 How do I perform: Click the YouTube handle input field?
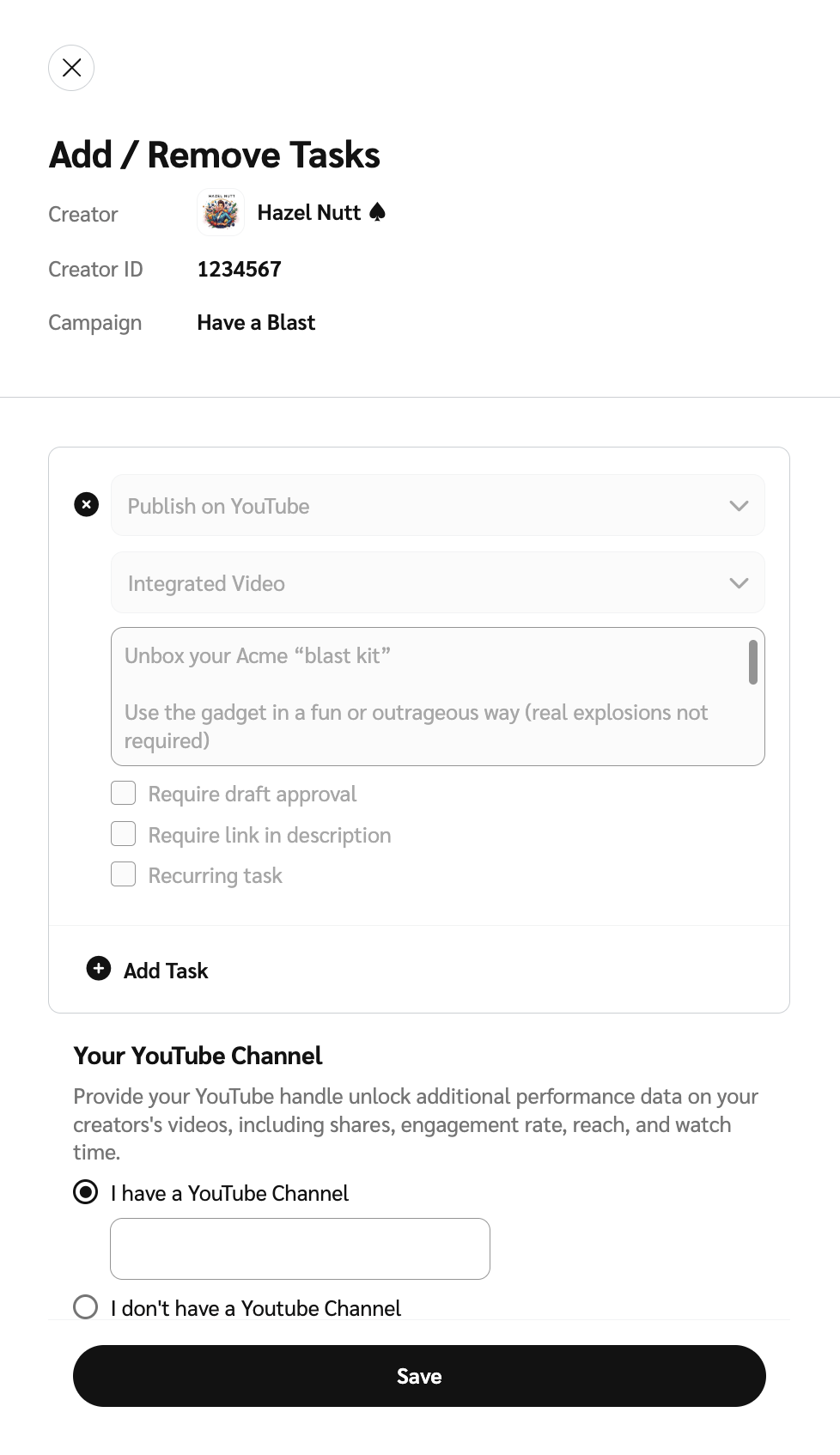300,1248
